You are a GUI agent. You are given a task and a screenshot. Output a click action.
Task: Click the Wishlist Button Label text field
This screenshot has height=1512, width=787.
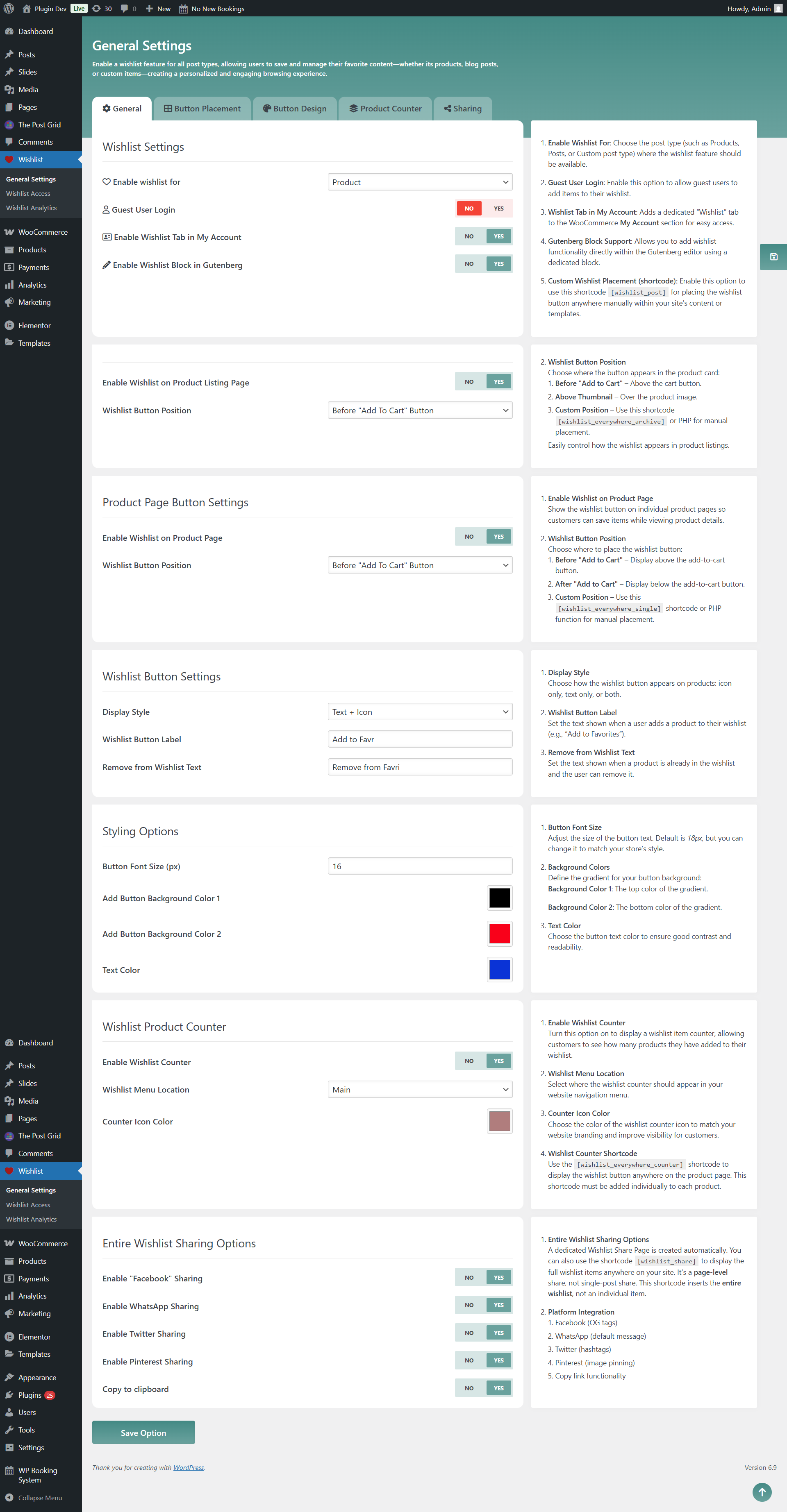[419, 739]
